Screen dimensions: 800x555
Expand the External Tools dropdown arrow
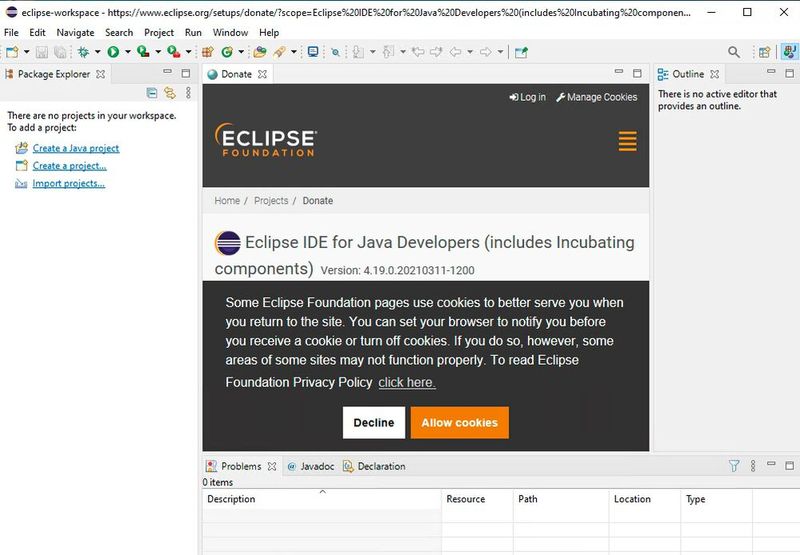[x=188, y=52]
